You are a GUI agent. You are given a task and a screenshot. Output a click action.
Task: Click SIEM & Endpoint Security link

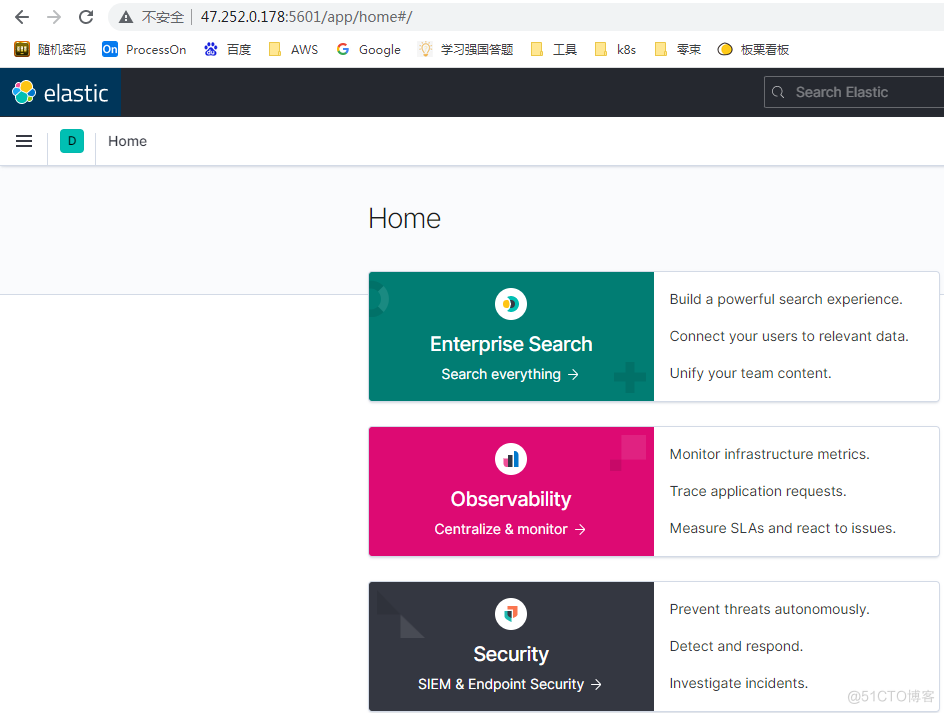[x=510, y=684]
